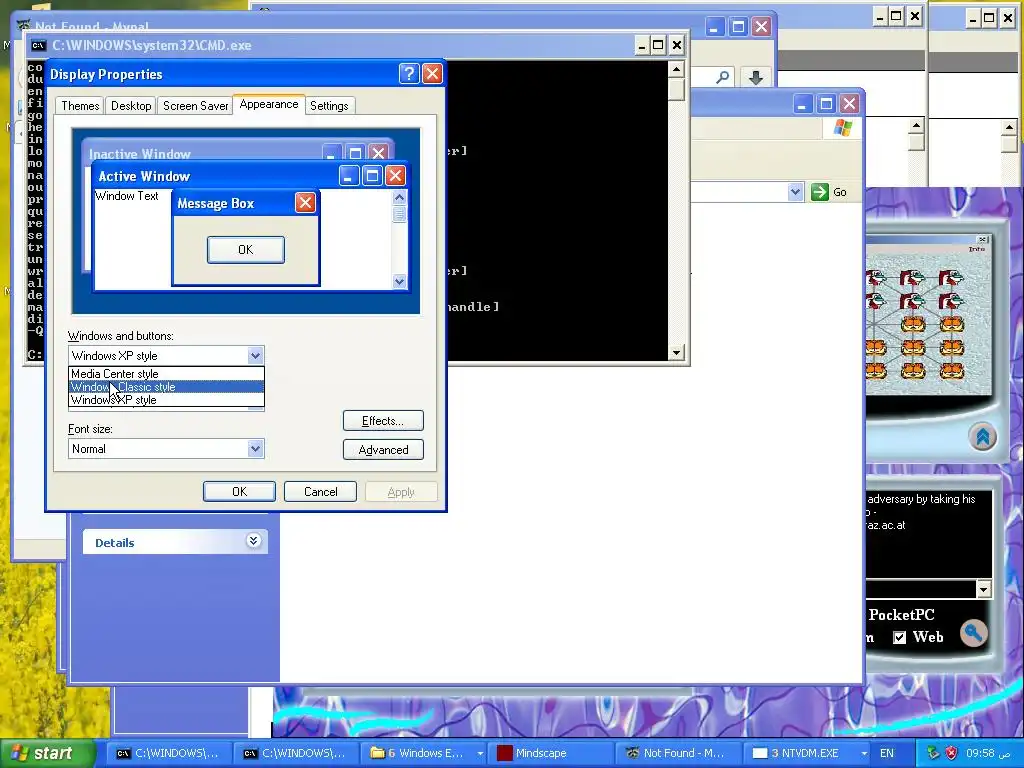Click the PocketPC label in Mindscape

point(901,615)
